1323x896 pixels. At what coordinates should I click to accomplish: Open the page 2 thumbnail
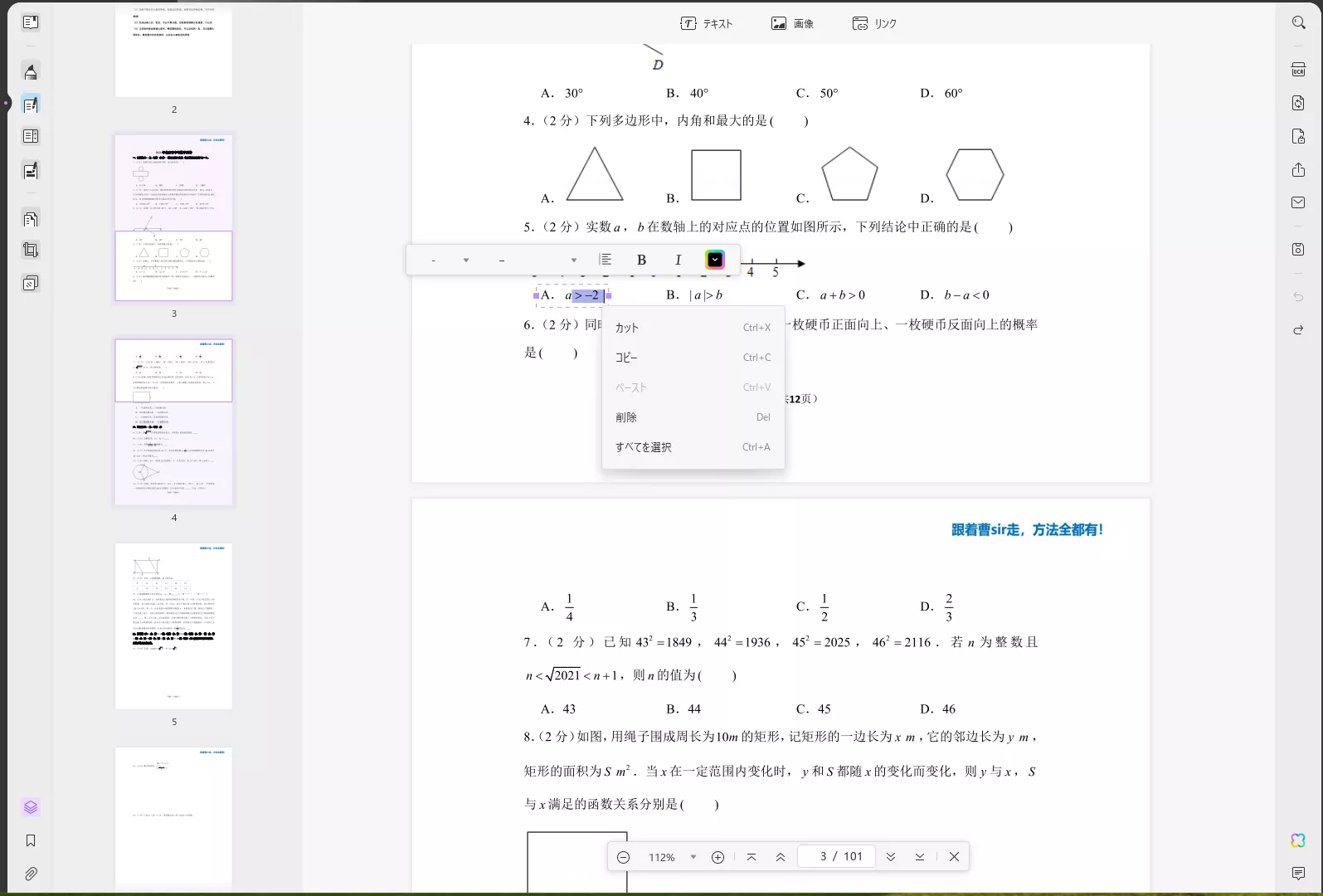pyautogui.click(x=173, y=50)
